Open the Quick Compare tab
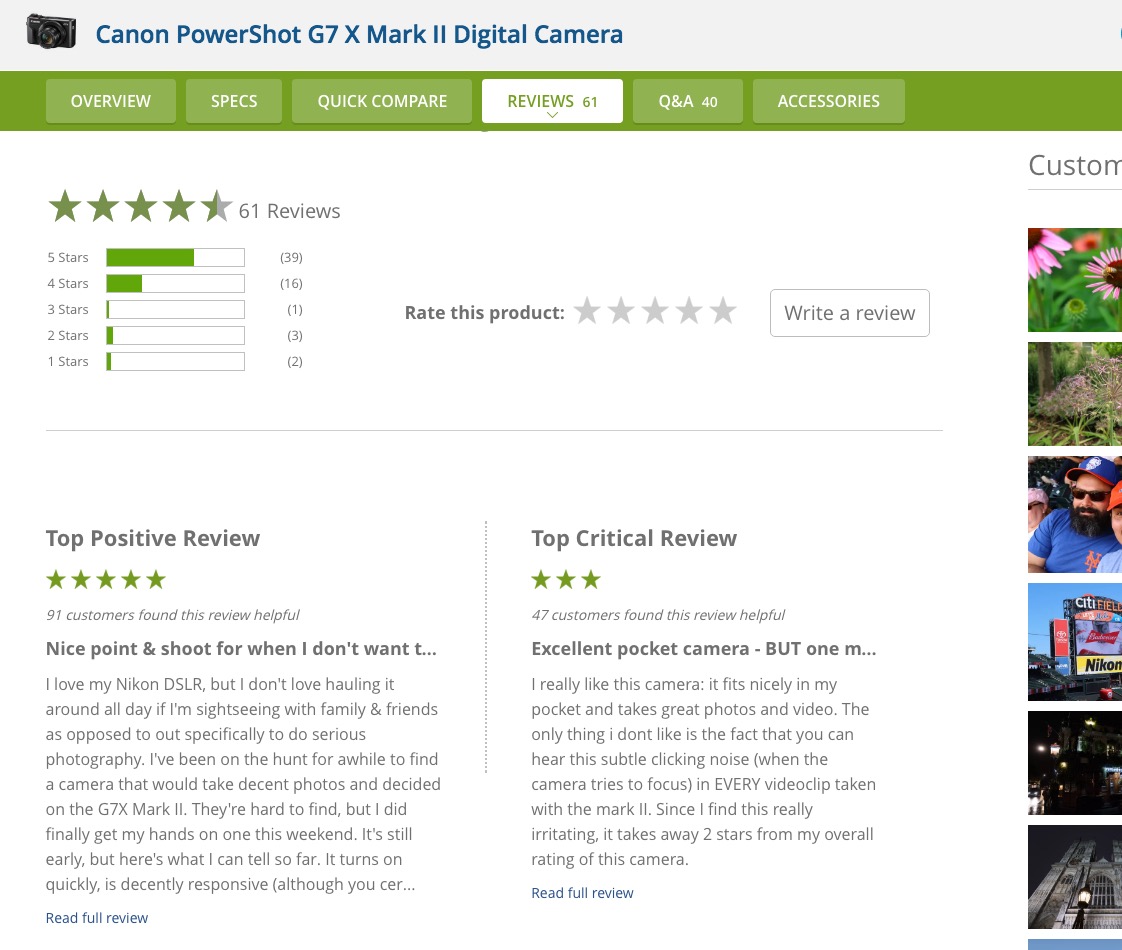Viewport: 1122px width, 950px height. pyautogui.click(x=382, y=101)
